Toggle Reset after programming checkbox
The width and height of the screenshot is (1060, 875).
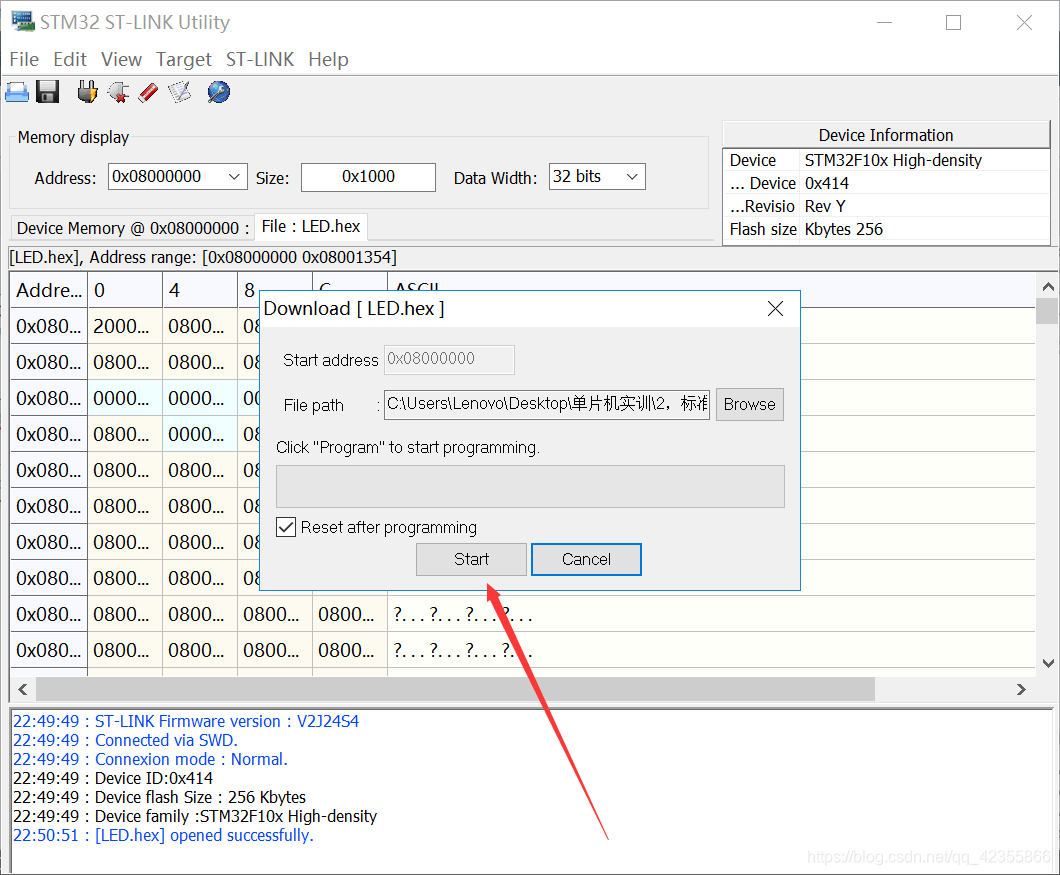[x=286, y=527]
